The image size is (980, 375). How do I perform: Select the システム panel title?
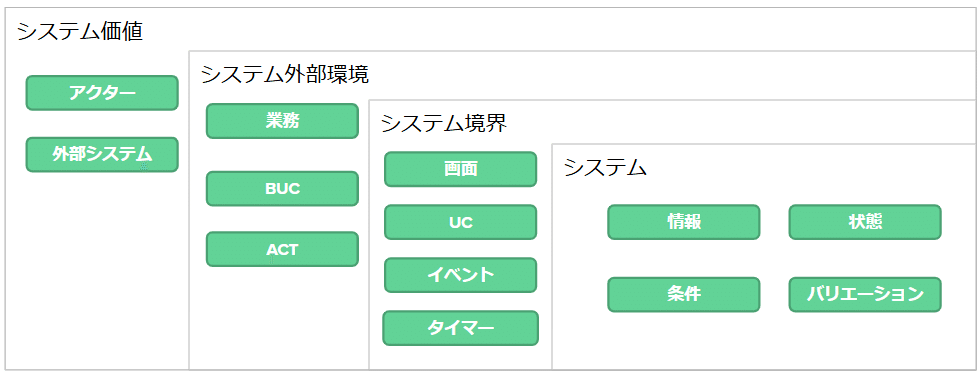coord(605,168)
